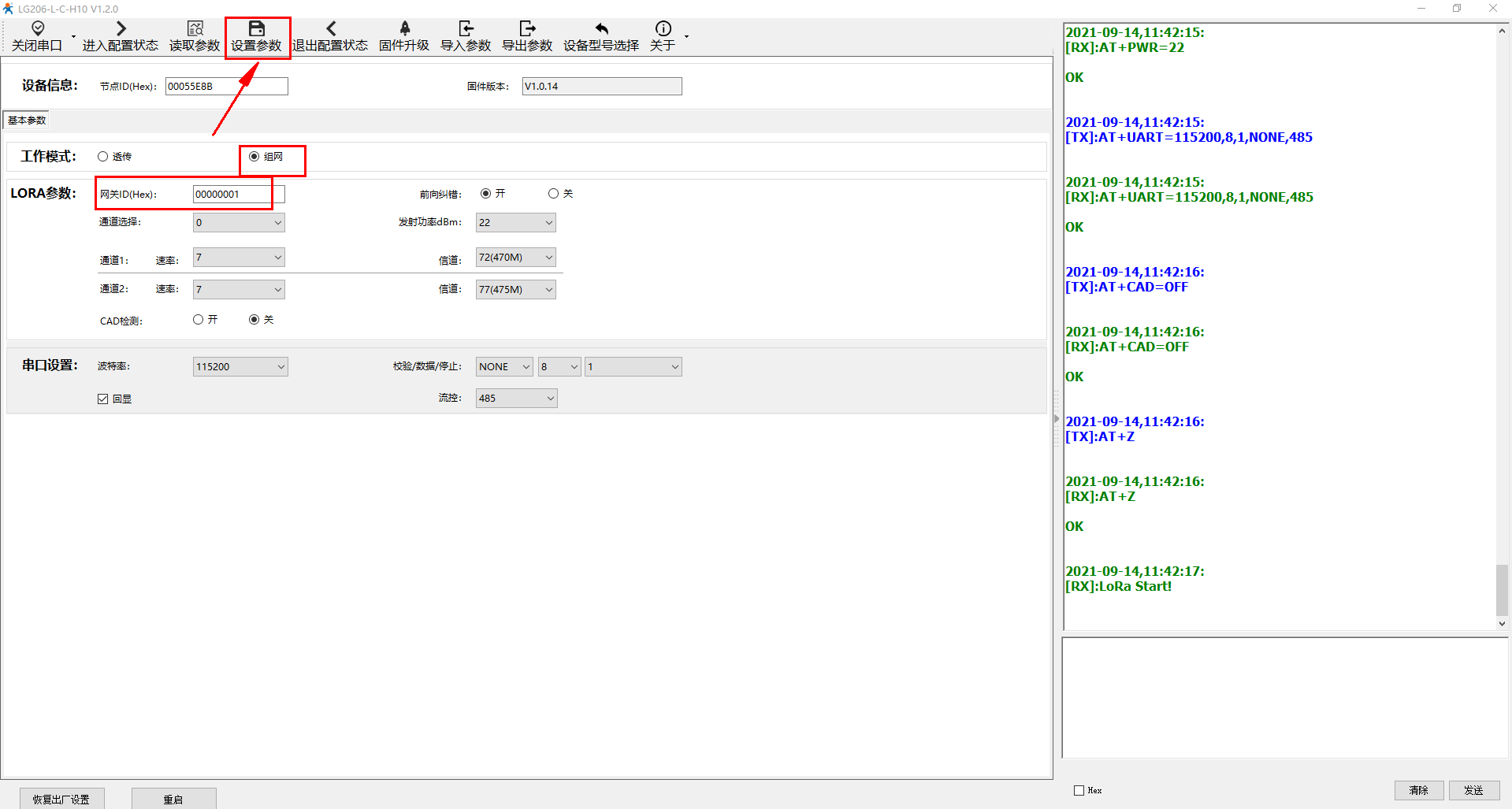This screenshot has width=1512, height=809.
Task: Click 退出配置状态 to exit config mode
Action: coord(330,29)
